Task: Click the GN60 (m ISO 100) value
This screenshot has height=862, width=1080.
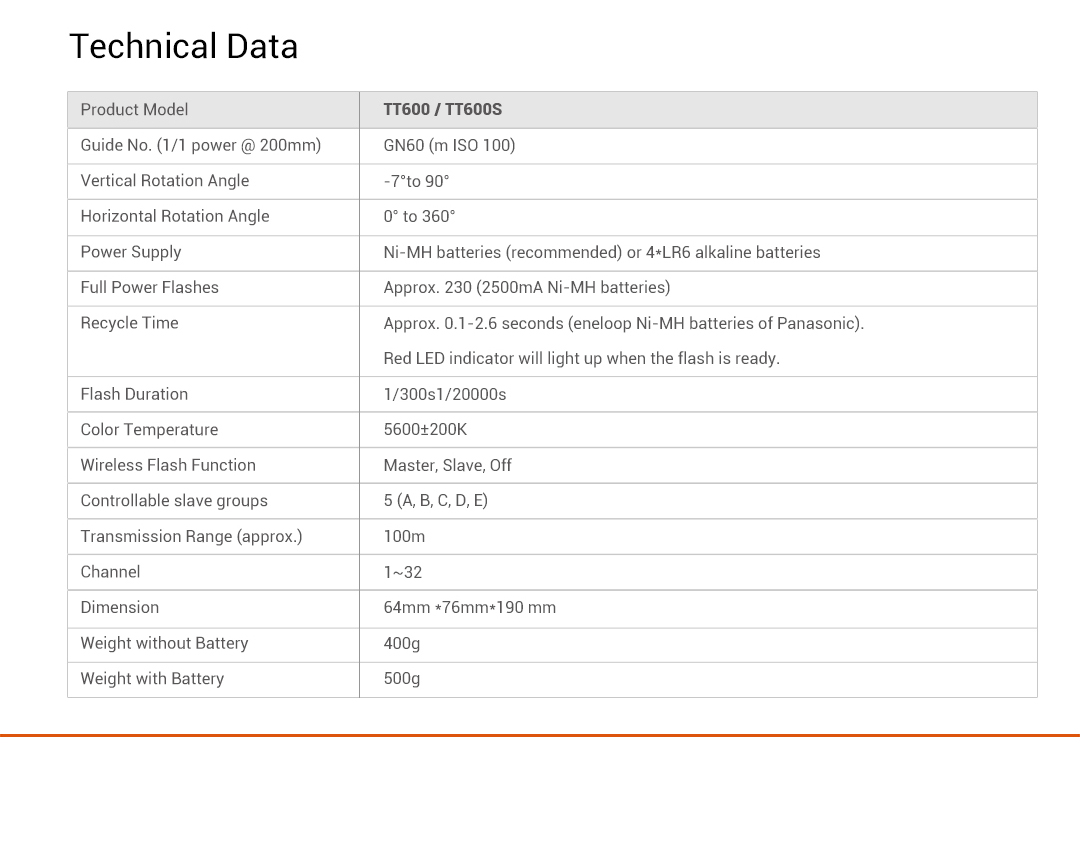Action: [x=449, y=145]
